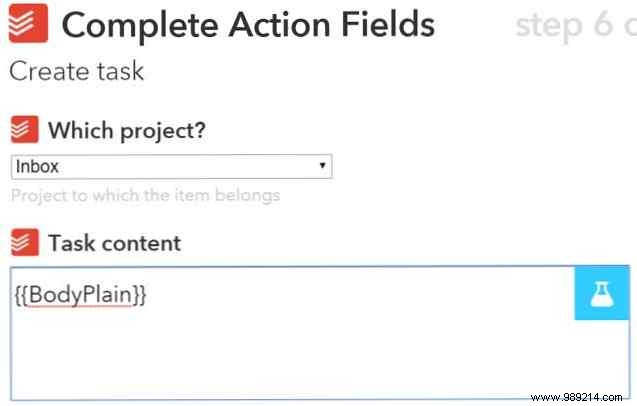
Task: Click the Complete Action Fields heading
Action: pos(248,26)
